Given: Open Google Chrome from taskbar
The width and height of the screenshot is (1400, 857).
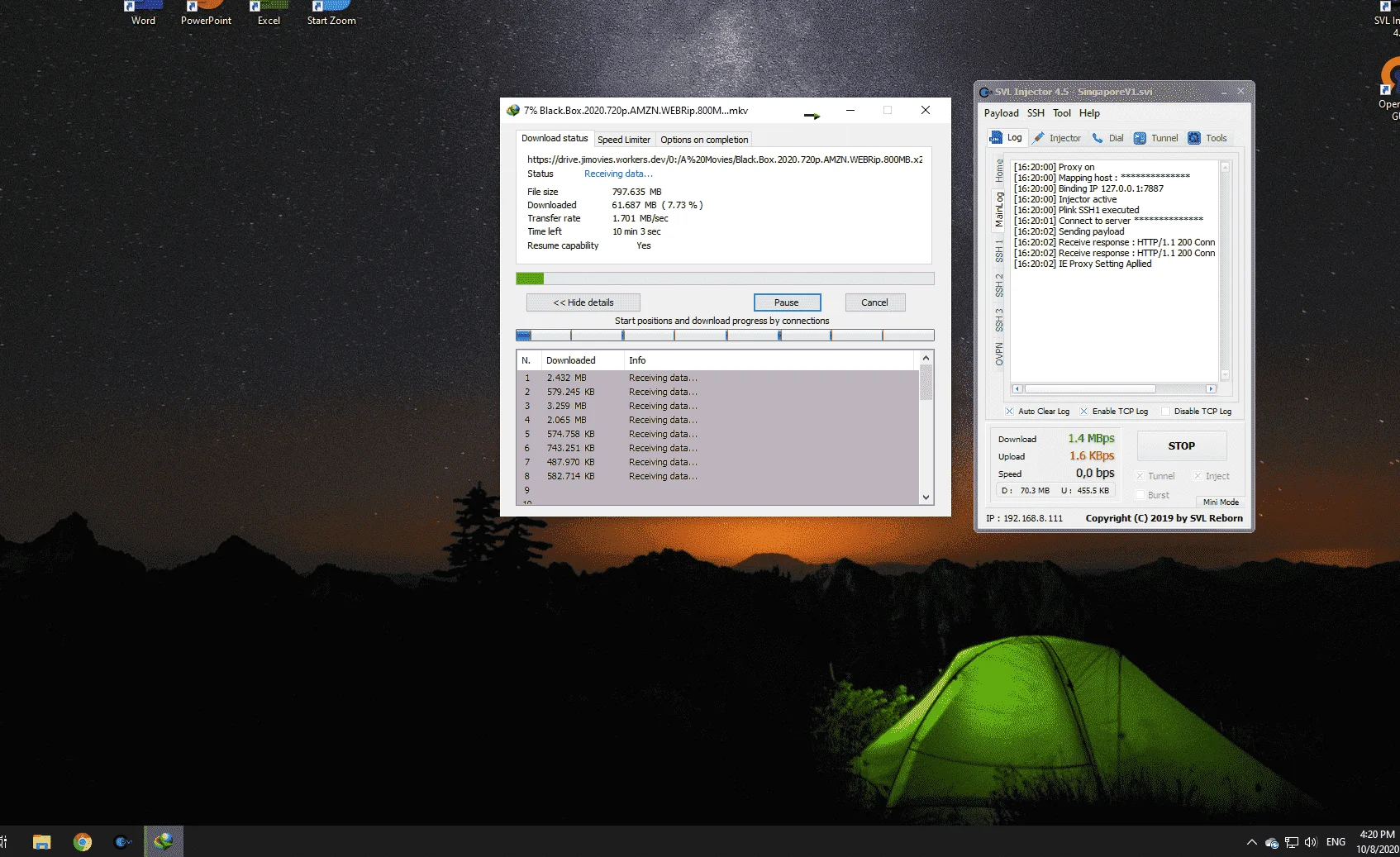Looking at the screenshot, I should [83, 842].
